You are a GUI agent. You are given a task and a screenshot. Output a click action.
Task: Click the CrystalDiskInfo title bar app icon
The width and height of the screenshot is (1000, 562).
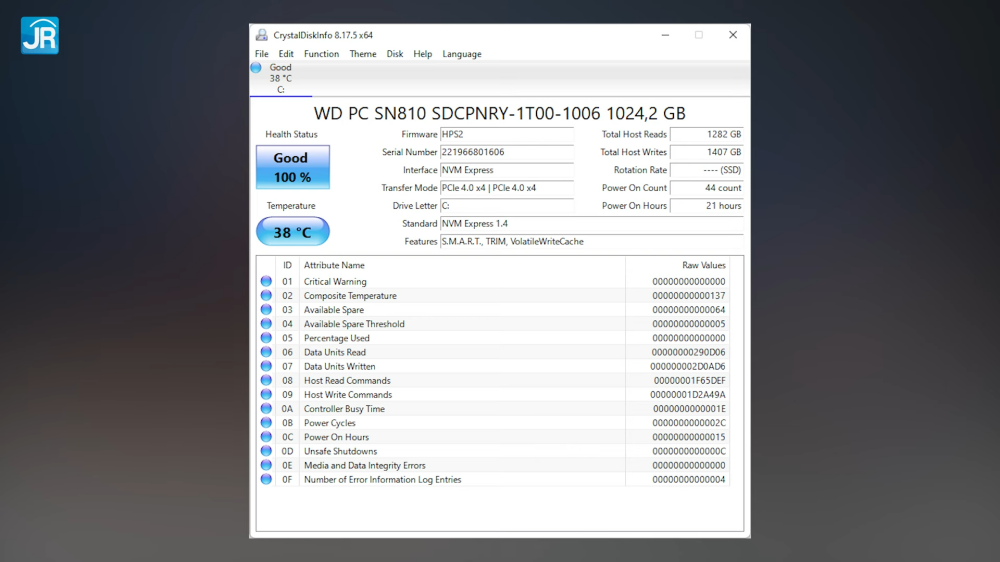pos(262,35)
